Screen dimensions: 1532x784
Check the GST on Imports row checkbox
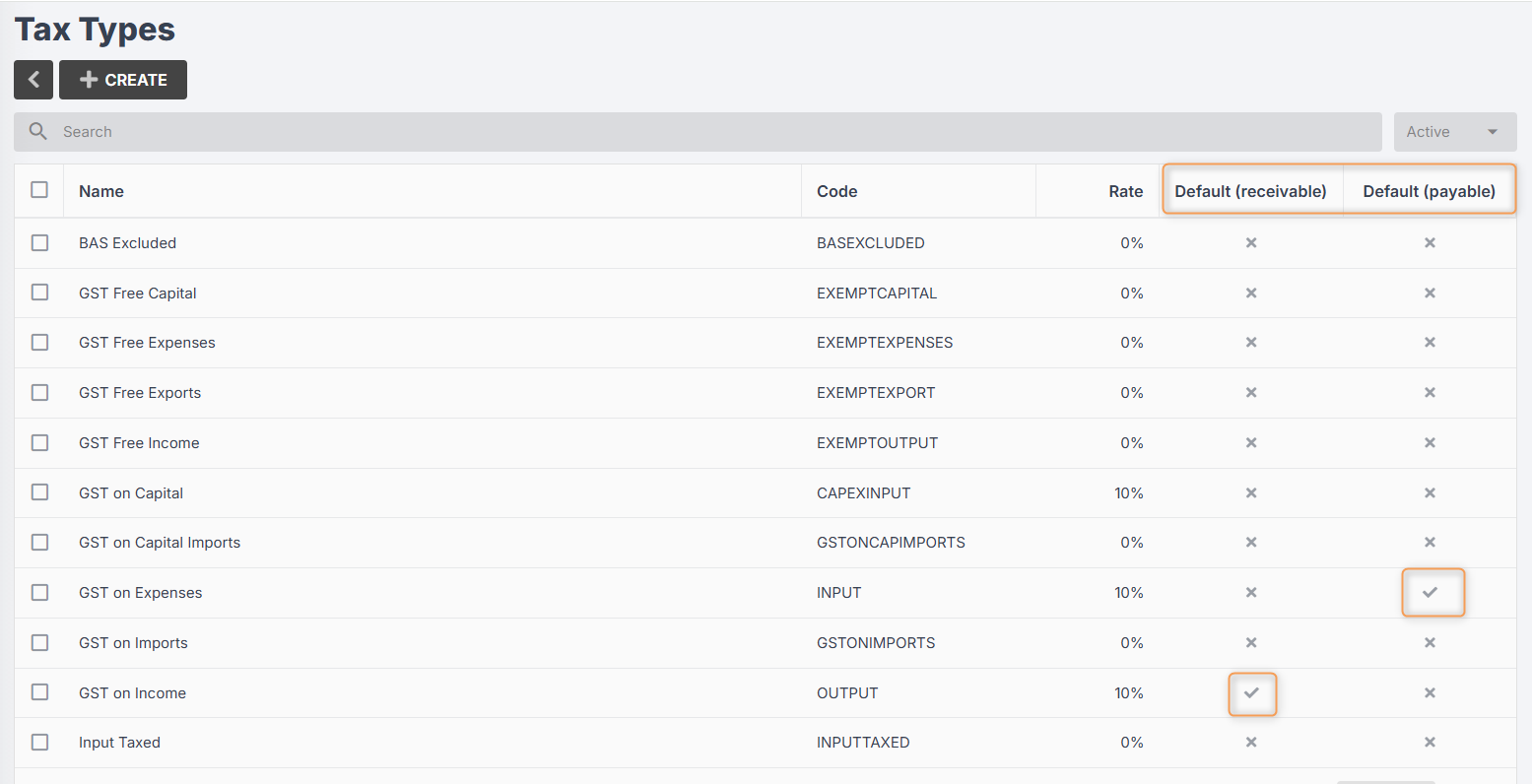pyautogui.click(x=39, y=642)
